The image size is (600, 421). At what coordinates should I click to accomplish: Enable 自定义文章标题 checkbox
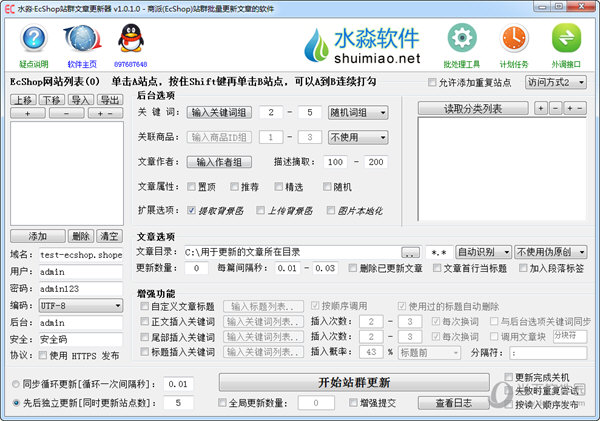coord(144,306)
